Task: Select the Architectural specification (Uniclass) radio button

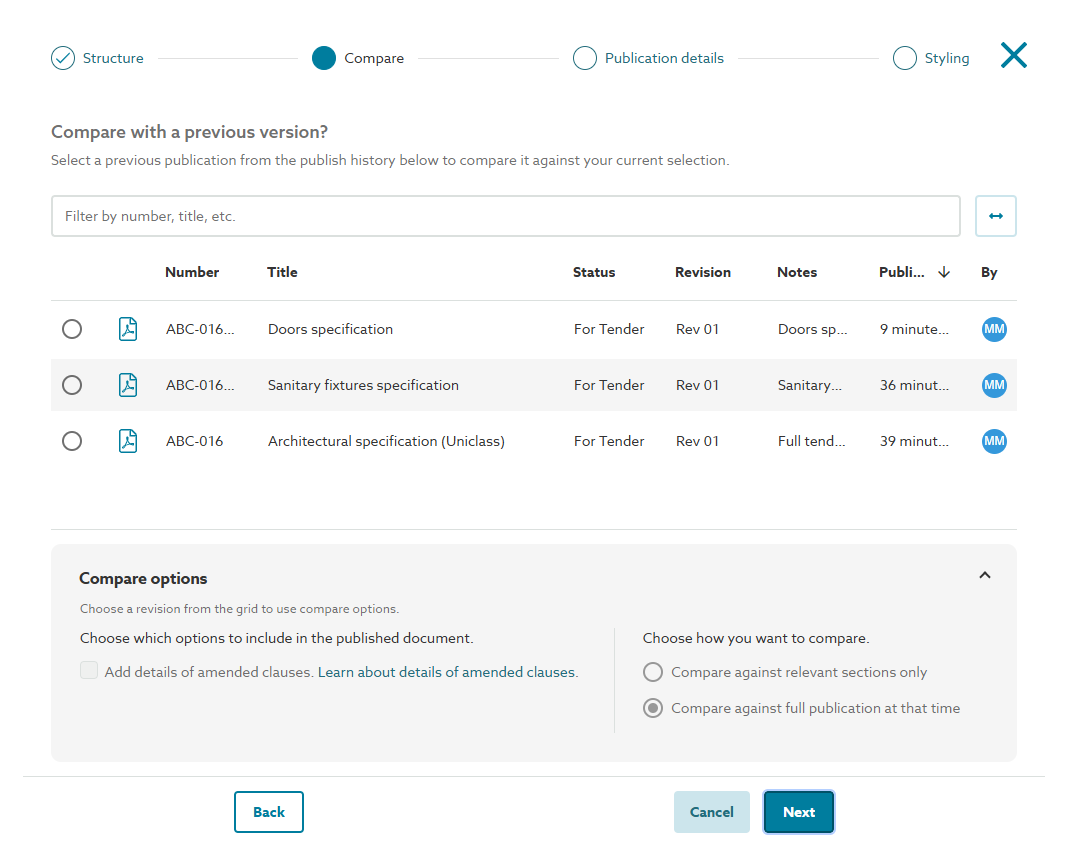Action: coord(72,441)
